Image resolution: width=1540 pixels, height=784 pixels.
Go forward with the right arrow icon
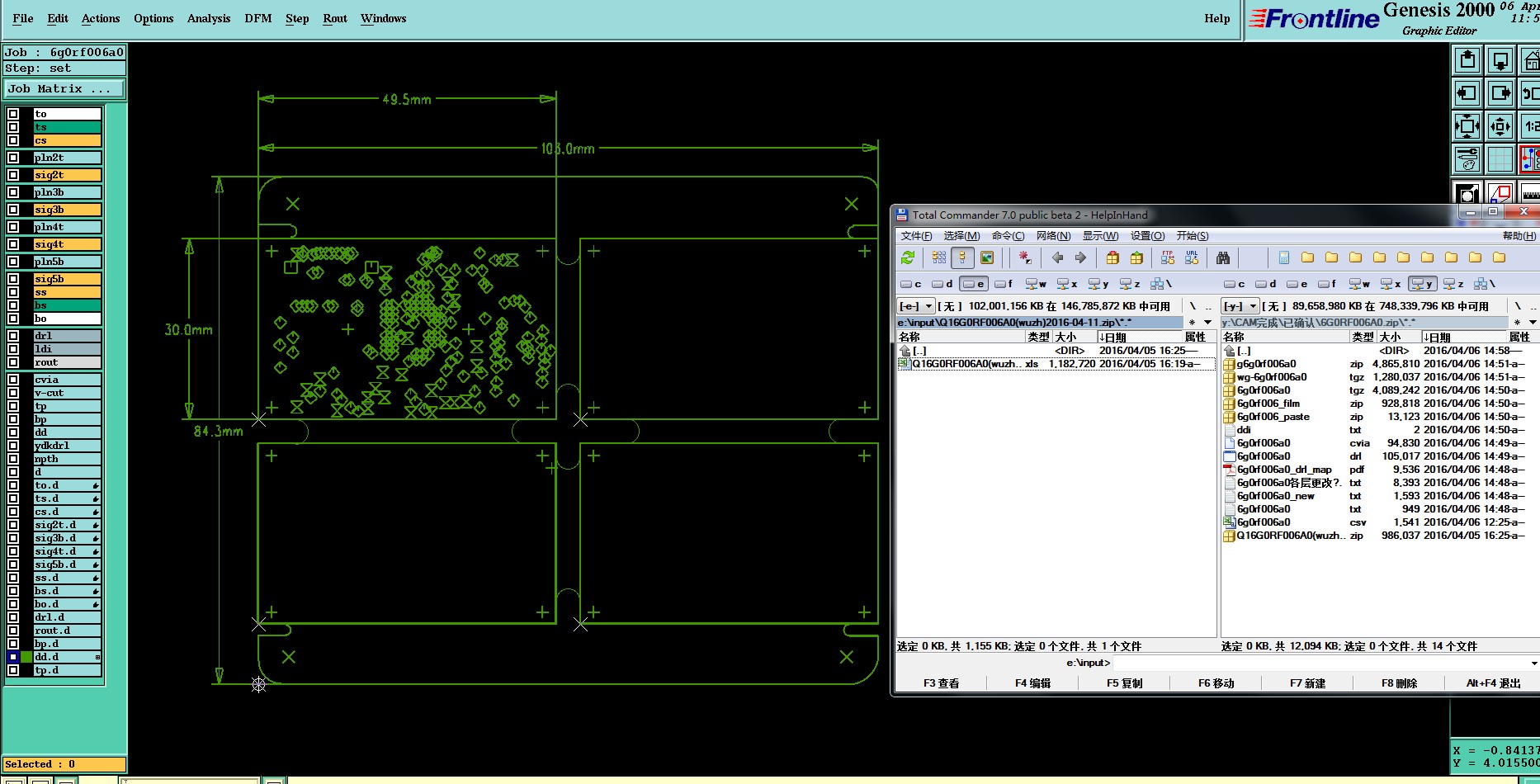[1080, 258]
